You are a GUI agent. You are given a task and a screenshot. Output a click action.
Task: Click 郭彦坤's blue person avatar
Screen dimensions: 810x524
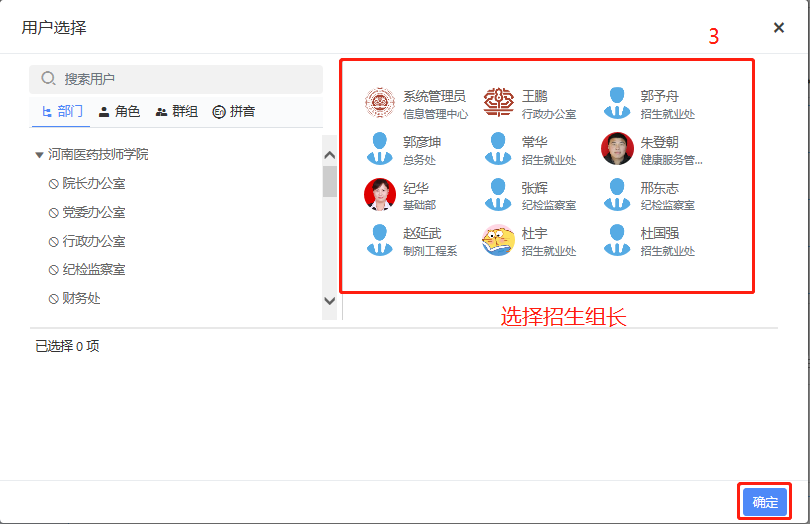point(380,148)
